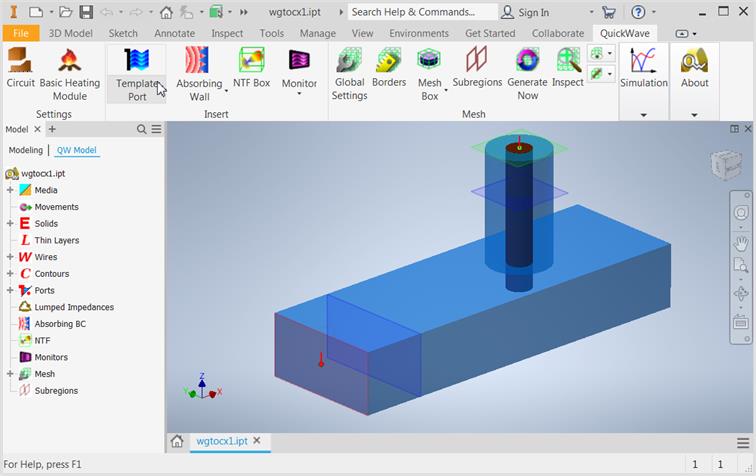
Task: Open the About QuickWave button
Action: tap(694, 68)
